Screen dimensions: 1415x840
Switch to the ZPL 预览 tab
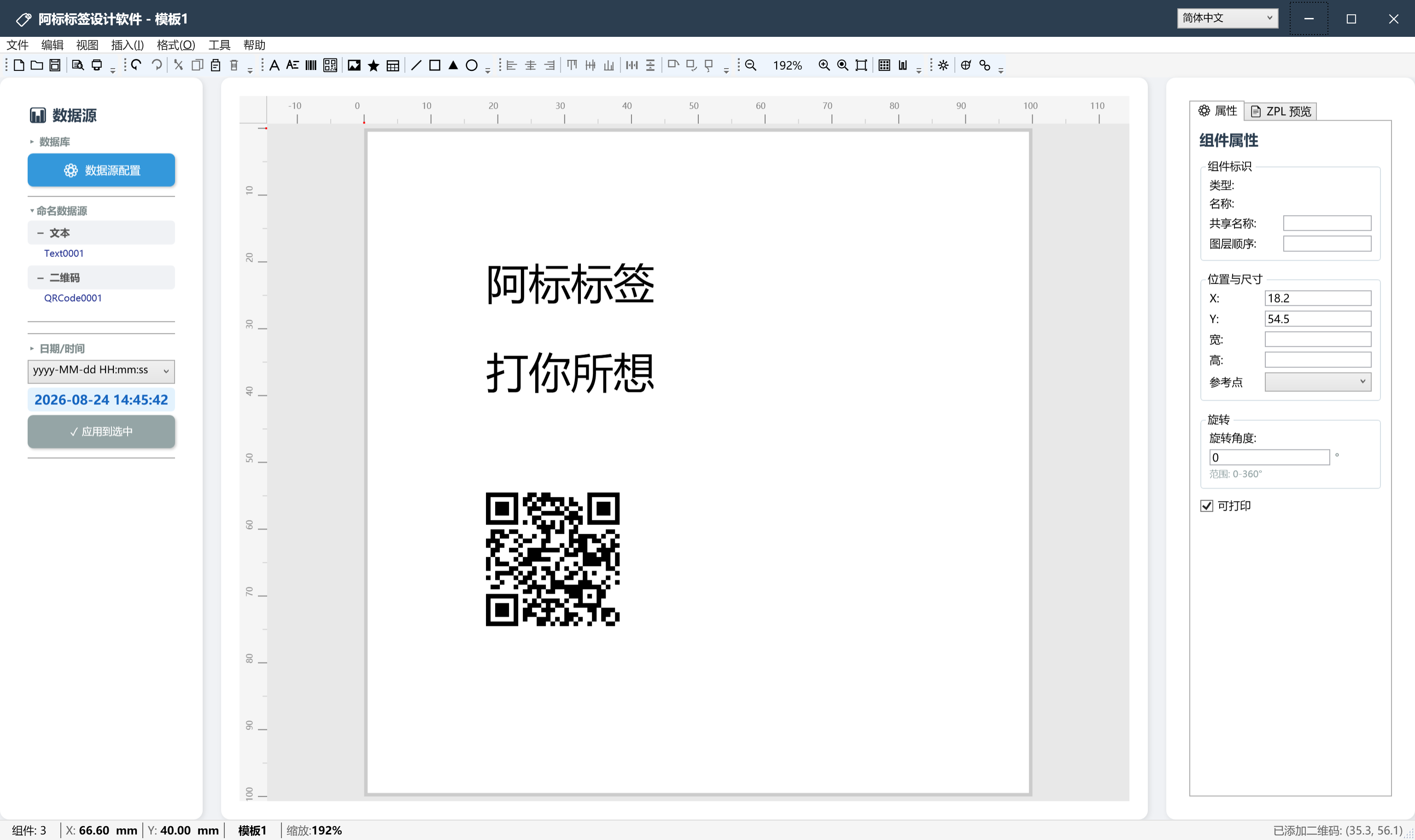[x=1281, y=111]
